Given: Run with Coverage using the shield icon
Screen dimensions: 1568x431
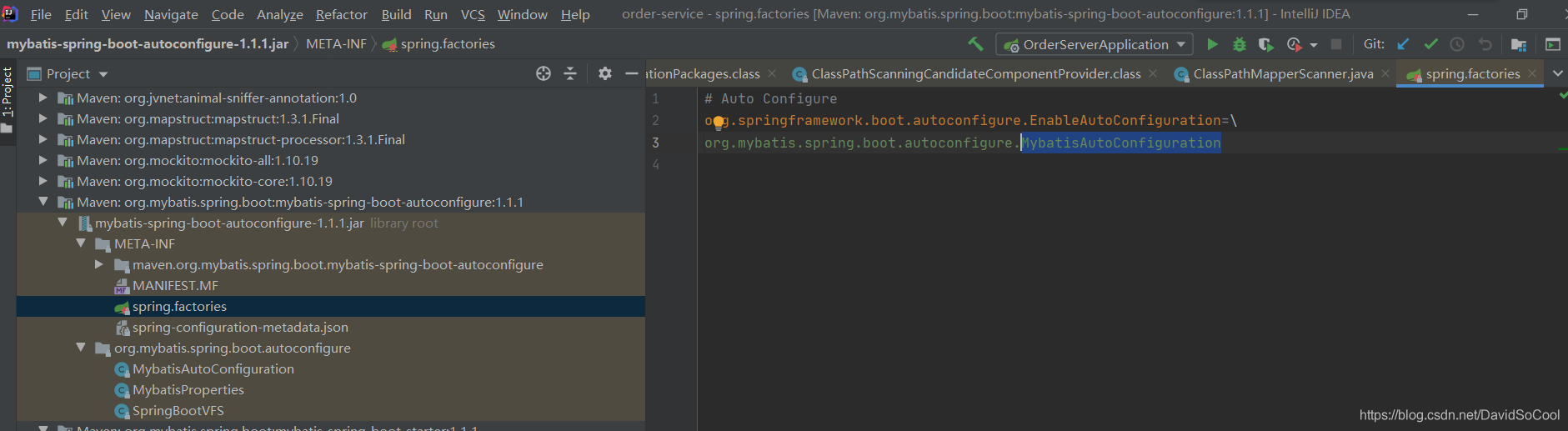Looking at the screenshot, I should (1265, 44).
